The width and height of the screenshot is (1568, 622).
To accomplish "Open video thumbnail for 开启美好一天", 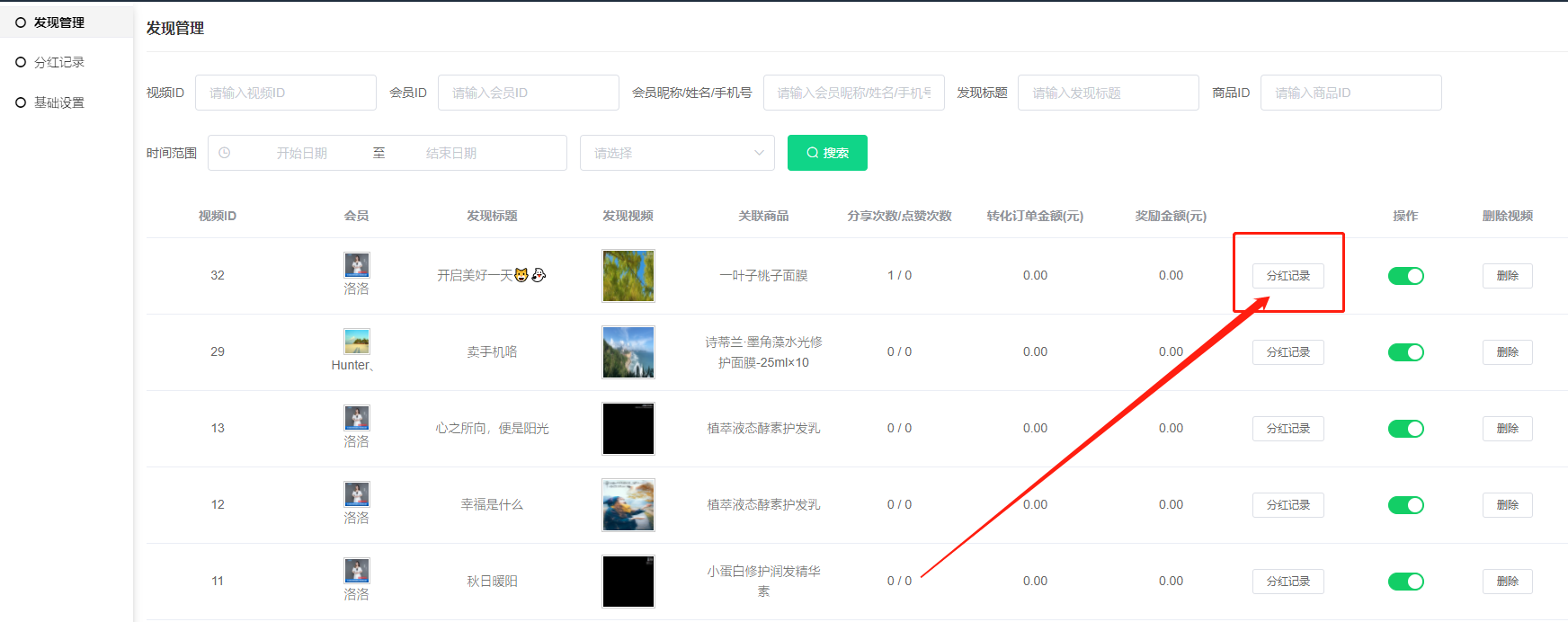I will (628, 276).
